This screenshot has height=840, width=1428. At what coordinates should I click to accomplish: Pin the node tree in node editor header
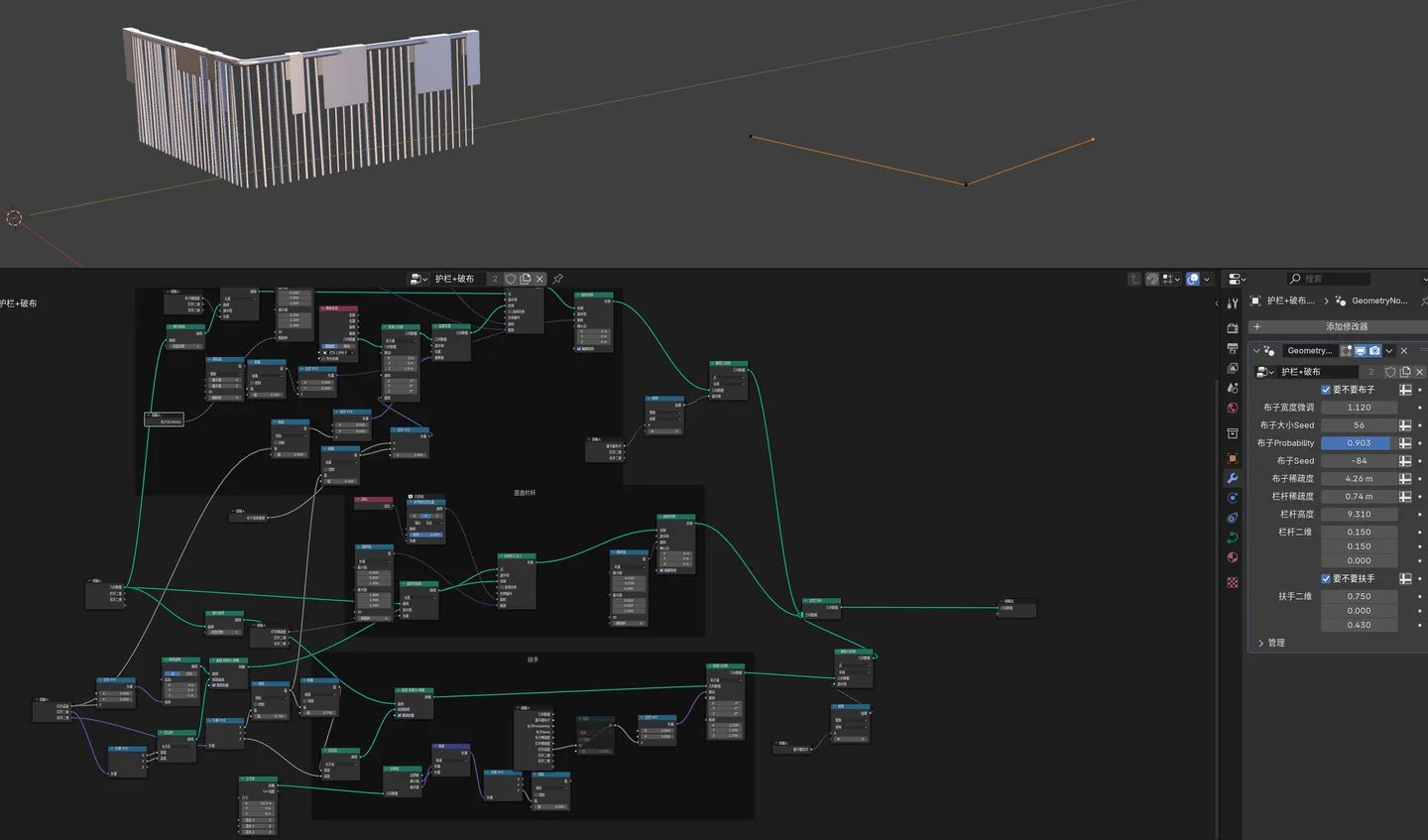557,279
